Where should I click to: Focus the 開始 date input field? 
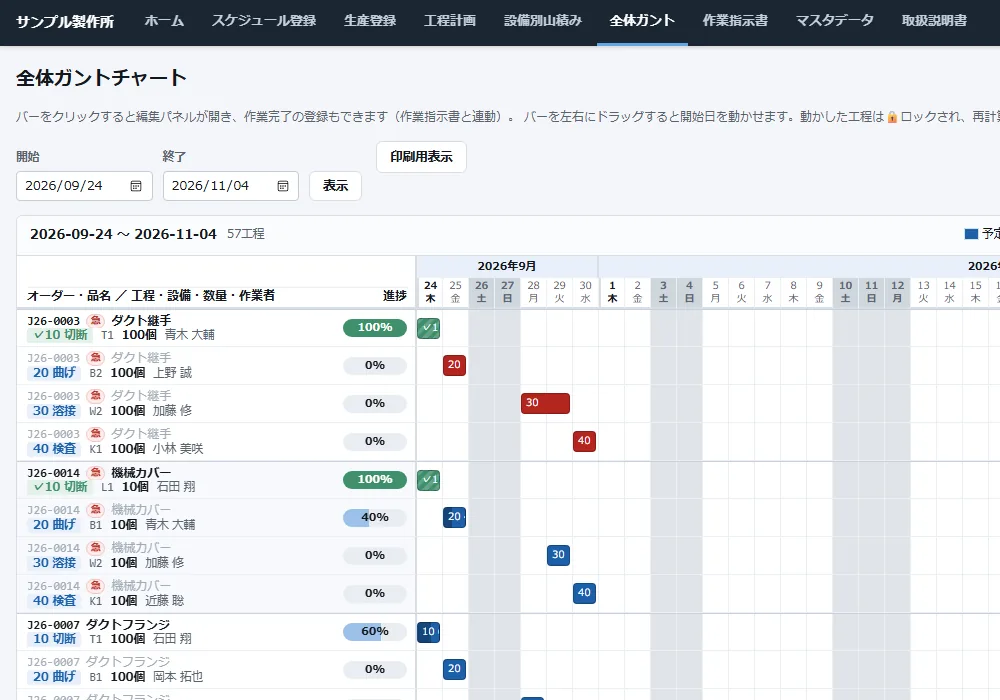(x=84, y=186)
